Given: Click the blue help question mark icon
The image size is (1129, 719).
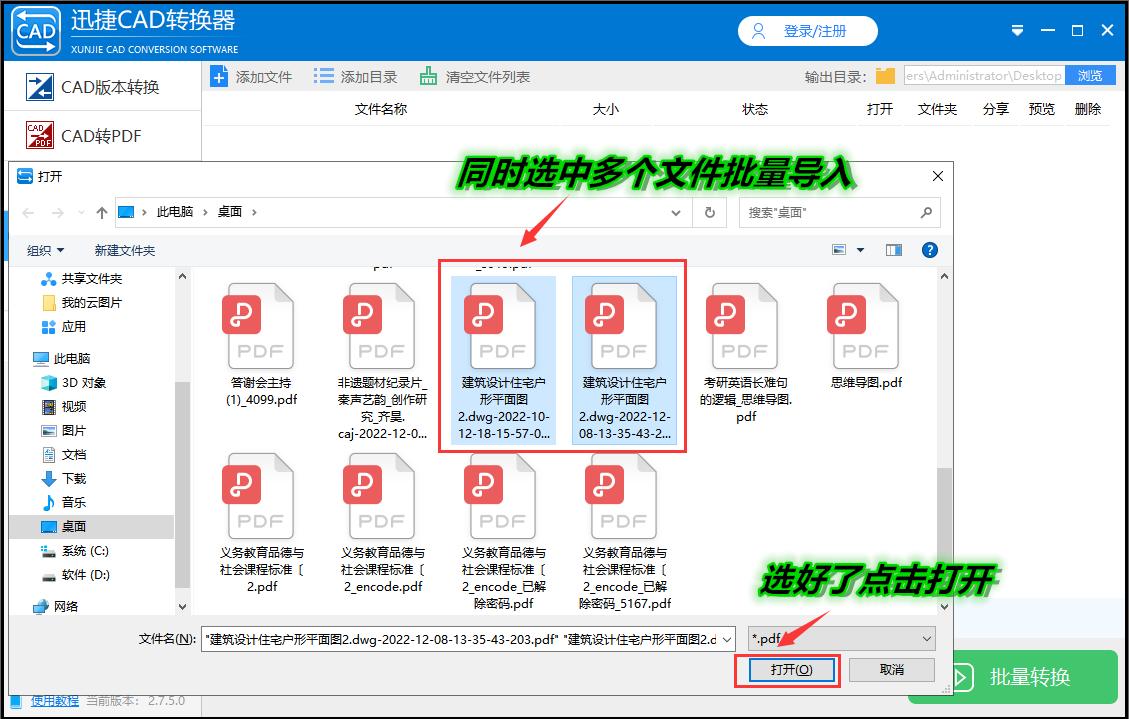Looking at the screenshot, I should pos(930,250).
